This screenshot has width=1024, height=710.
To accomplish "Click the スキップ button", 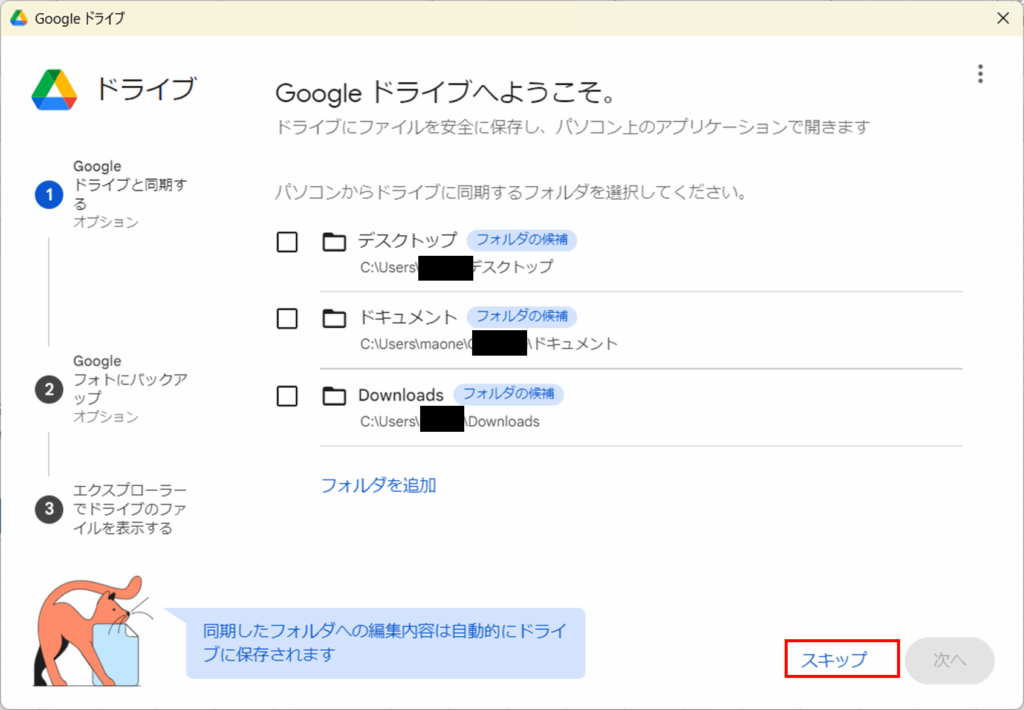I will (x=842, y=659).
